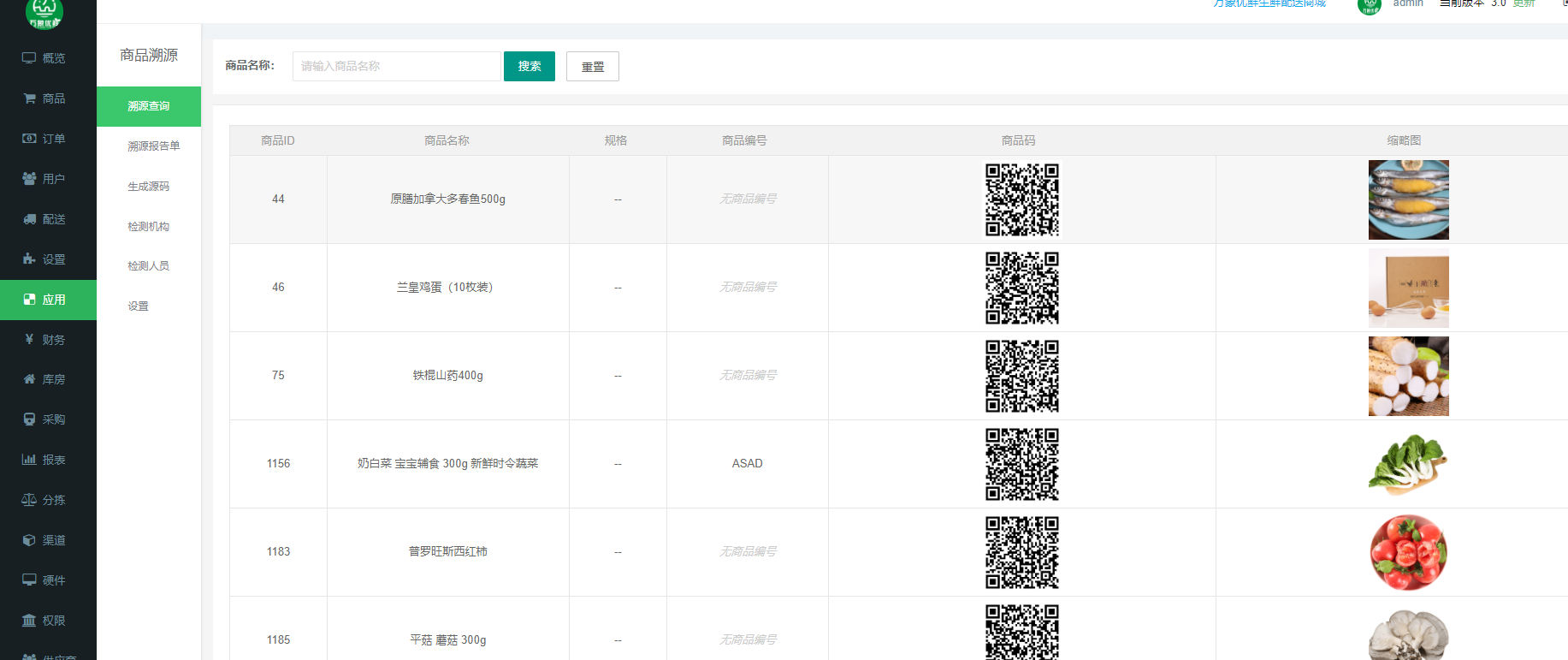
Task: Click the product ID cell 75
Action: pyautogui.click(x=278, y=375)
